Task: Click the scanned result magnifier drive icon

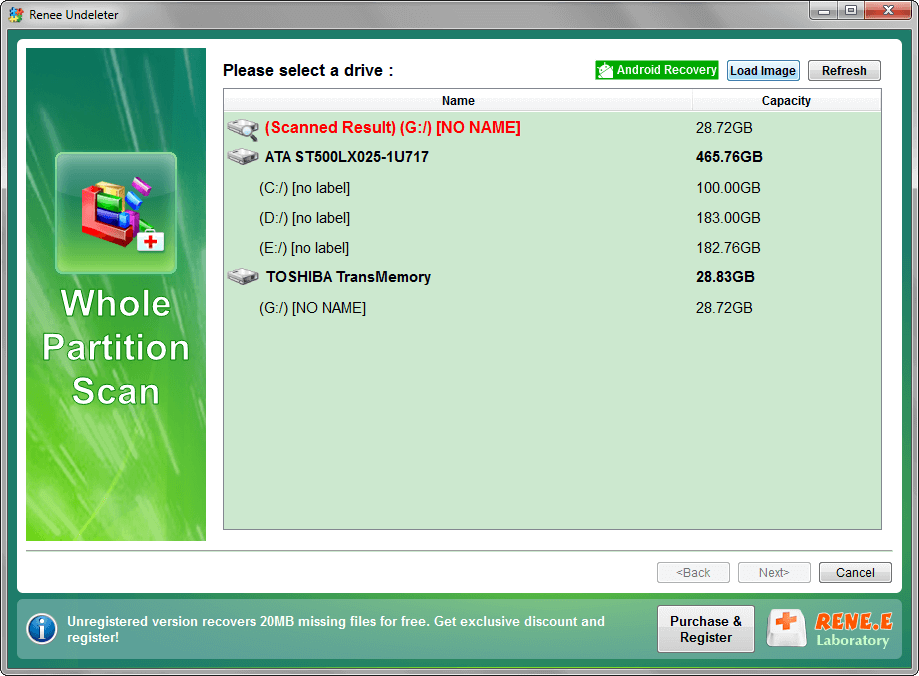Action: (x=243, y=129)
